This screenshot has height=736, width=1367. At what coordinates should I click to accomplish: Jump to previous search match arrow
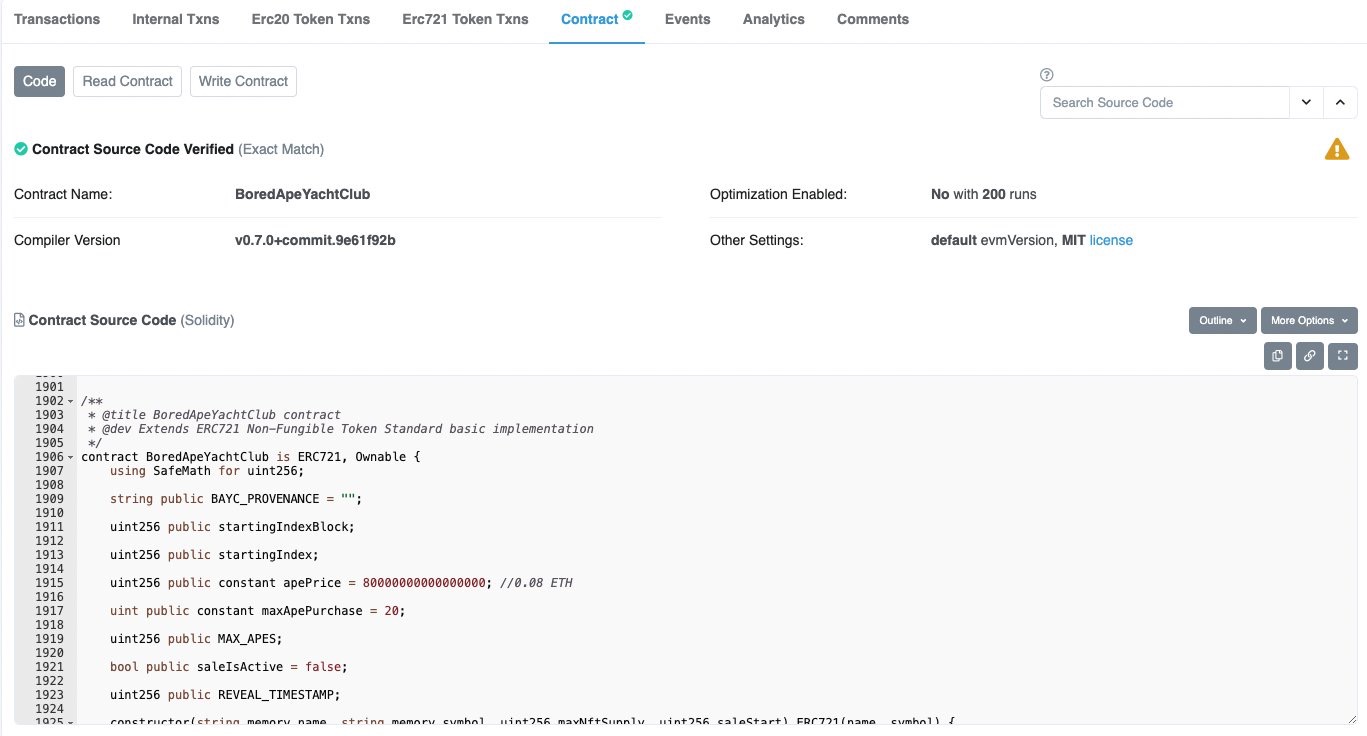[1341, 102]
